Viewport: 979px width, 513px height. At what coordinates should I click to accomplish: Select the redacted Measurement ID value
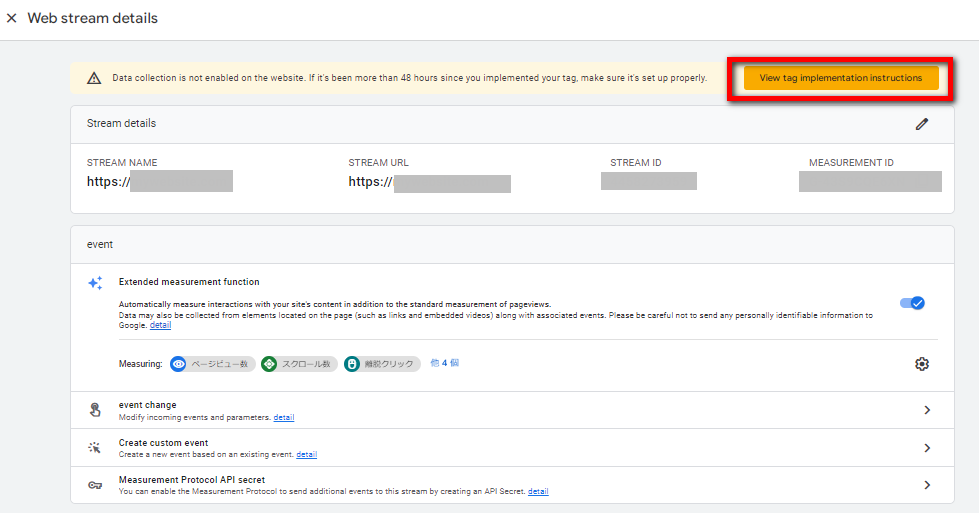click(x=870, y=181)
